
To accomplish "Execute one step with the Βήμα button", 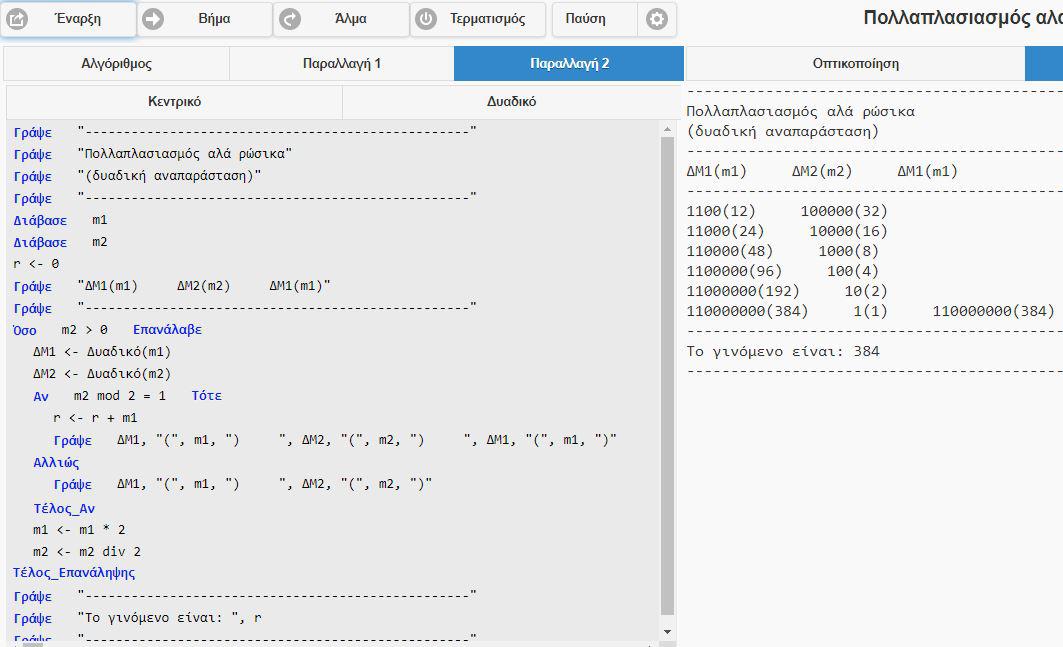I will pyautogui.click(x=205, y=19).
